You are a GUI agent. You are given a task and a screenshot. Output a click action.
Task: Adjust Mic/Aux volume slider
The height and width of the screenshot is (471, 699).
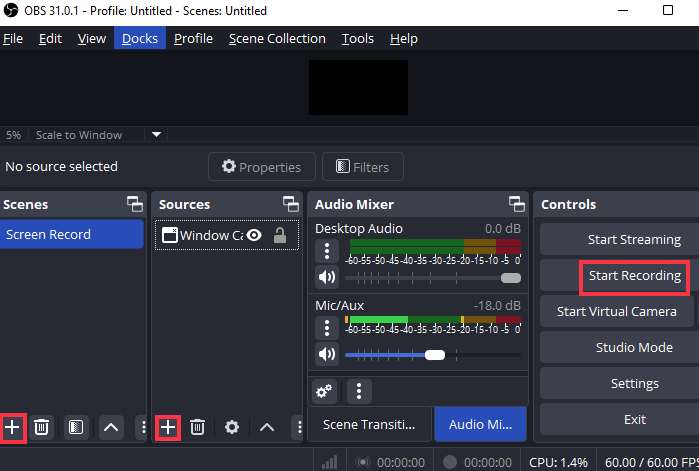(433, 355)
